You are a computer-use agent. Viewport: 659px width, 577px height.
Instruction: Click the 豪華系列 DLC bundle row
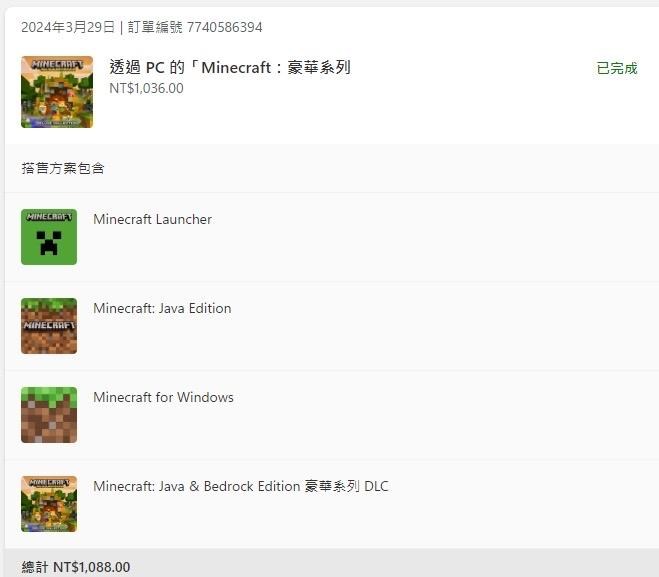tap(332, 504)
